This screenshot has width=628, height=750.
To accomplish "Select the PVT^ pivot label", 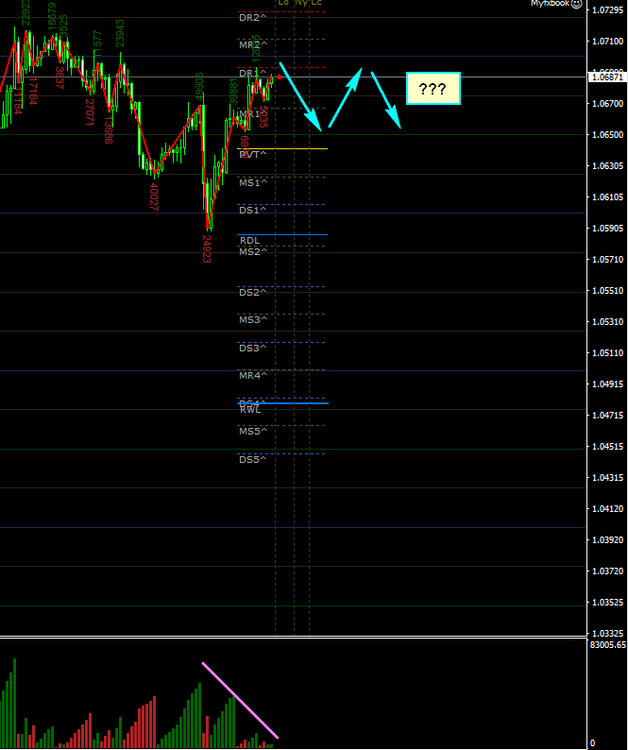I will click(x=253, y=154).
